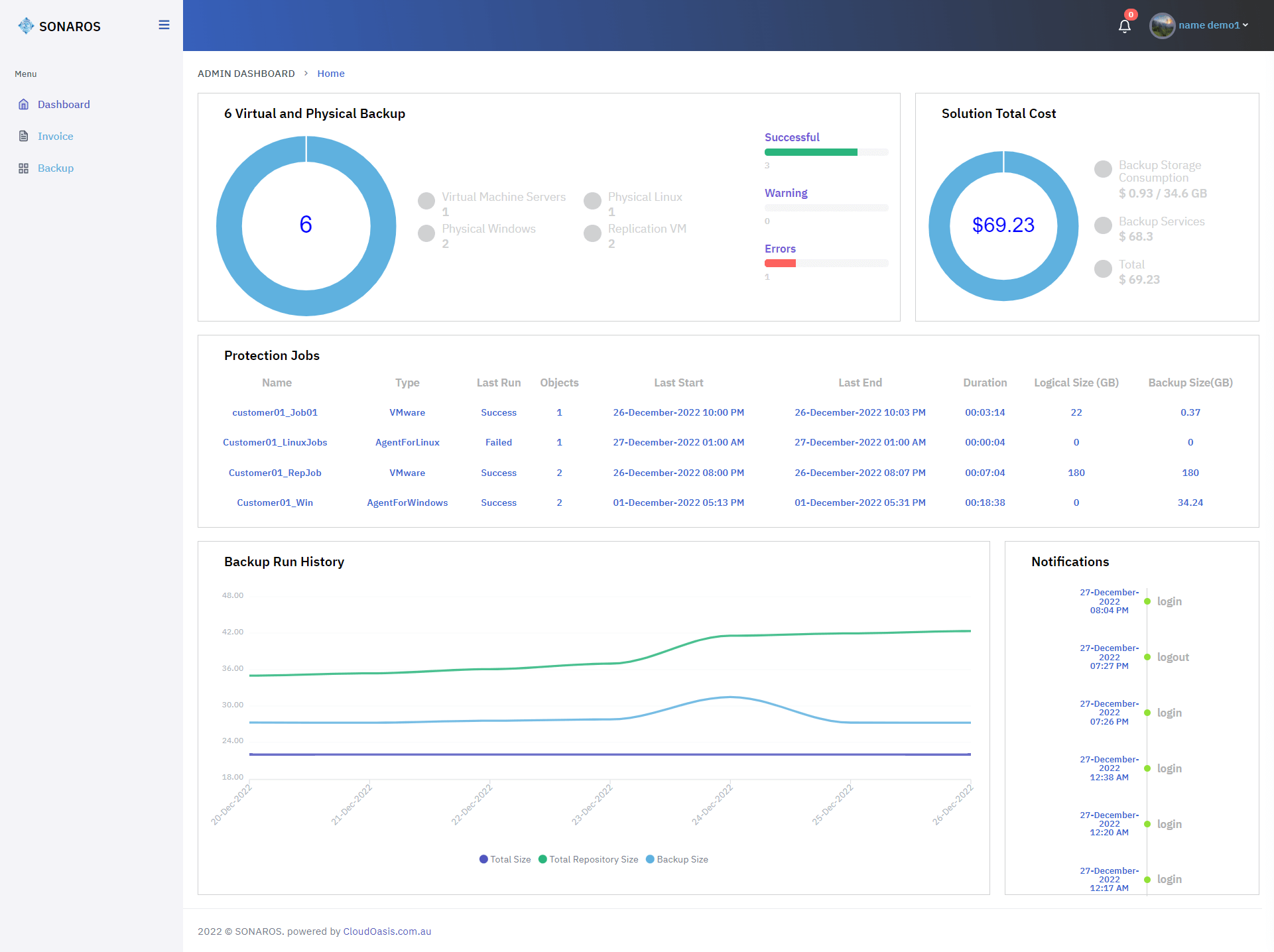Toggle Backup Size legend series
1274x952 pixels.
point(677,859)
